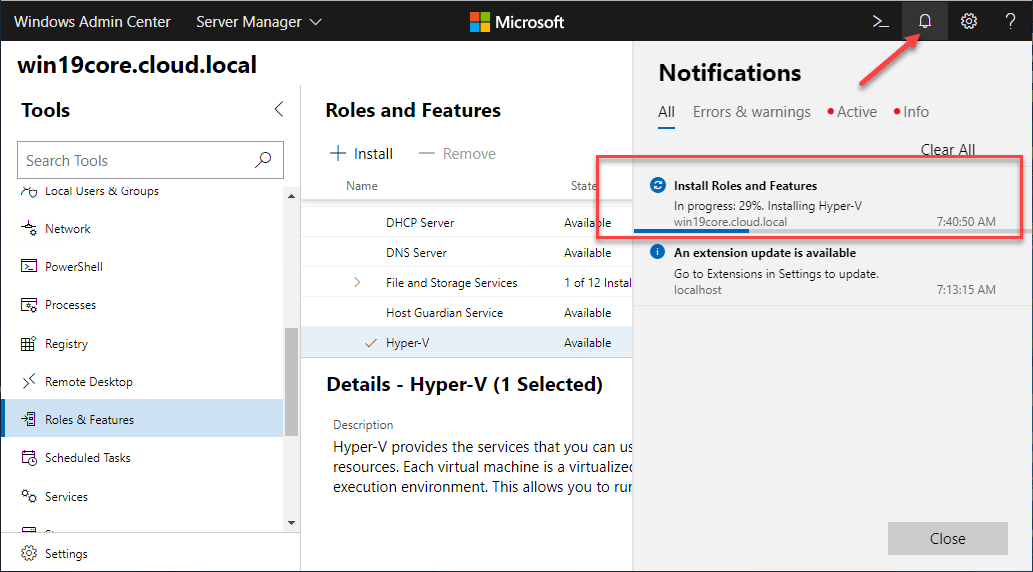Viewport: 1033px width, 572px height.
Task: Switch to Errors & warnings tab
Action: 752,112
